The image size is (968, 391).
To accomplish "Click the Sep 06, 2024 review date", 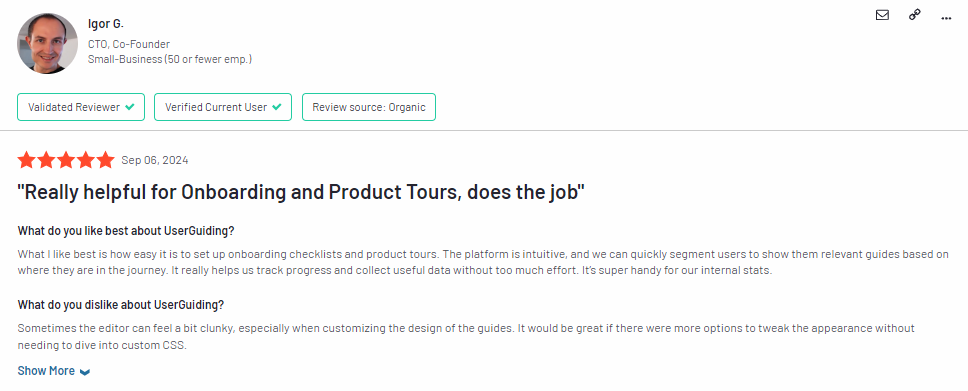I will [155, 161].
